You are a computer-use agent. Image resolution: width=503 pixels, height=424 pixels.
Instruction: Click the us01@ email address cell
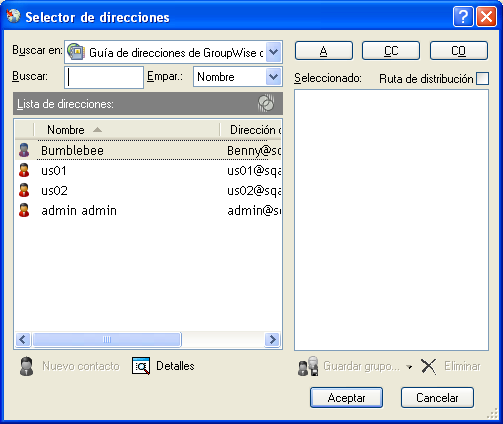click(x=254, y=171)
